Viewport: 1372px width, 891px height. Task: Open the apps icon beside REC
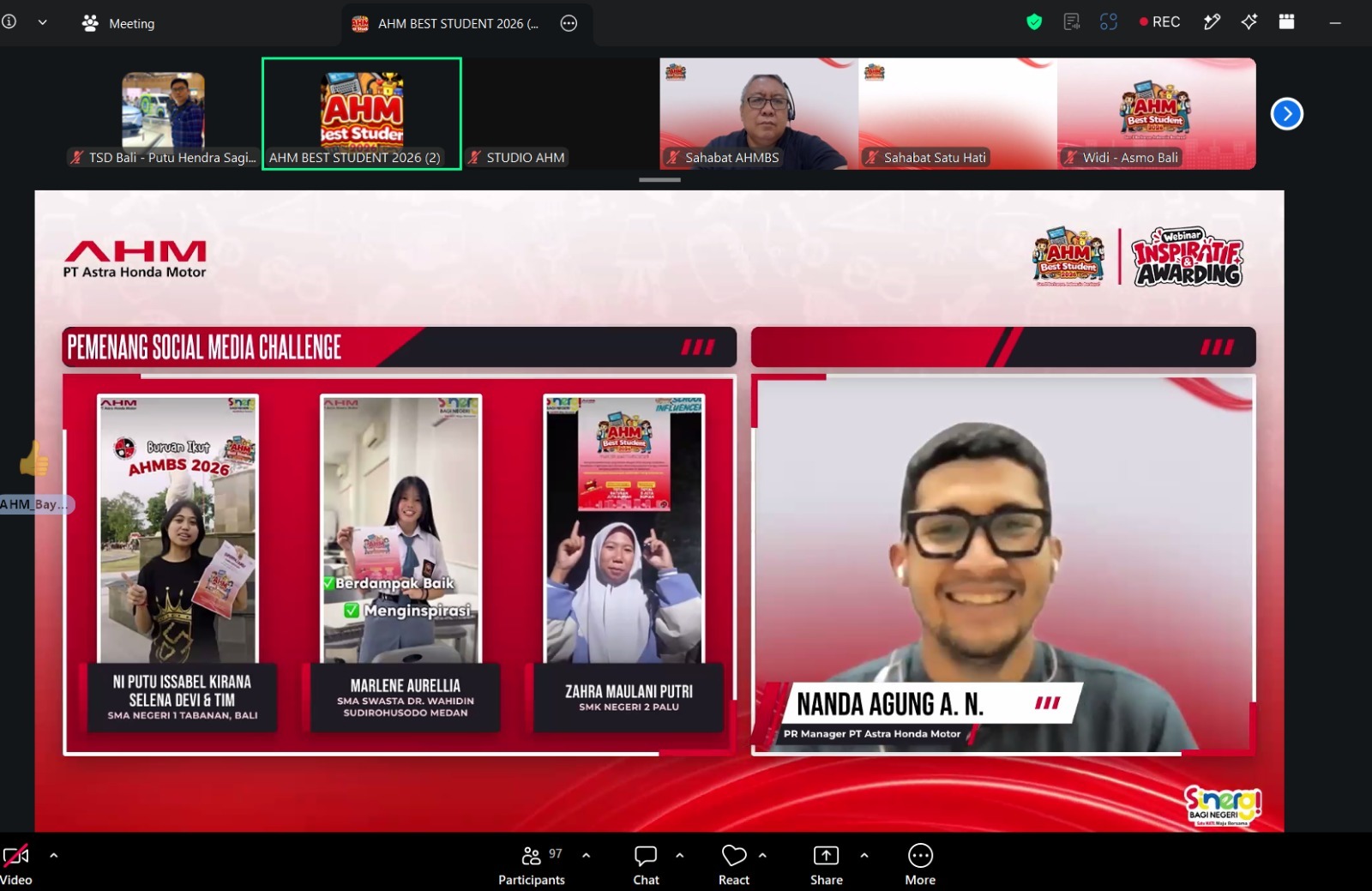1109,22
